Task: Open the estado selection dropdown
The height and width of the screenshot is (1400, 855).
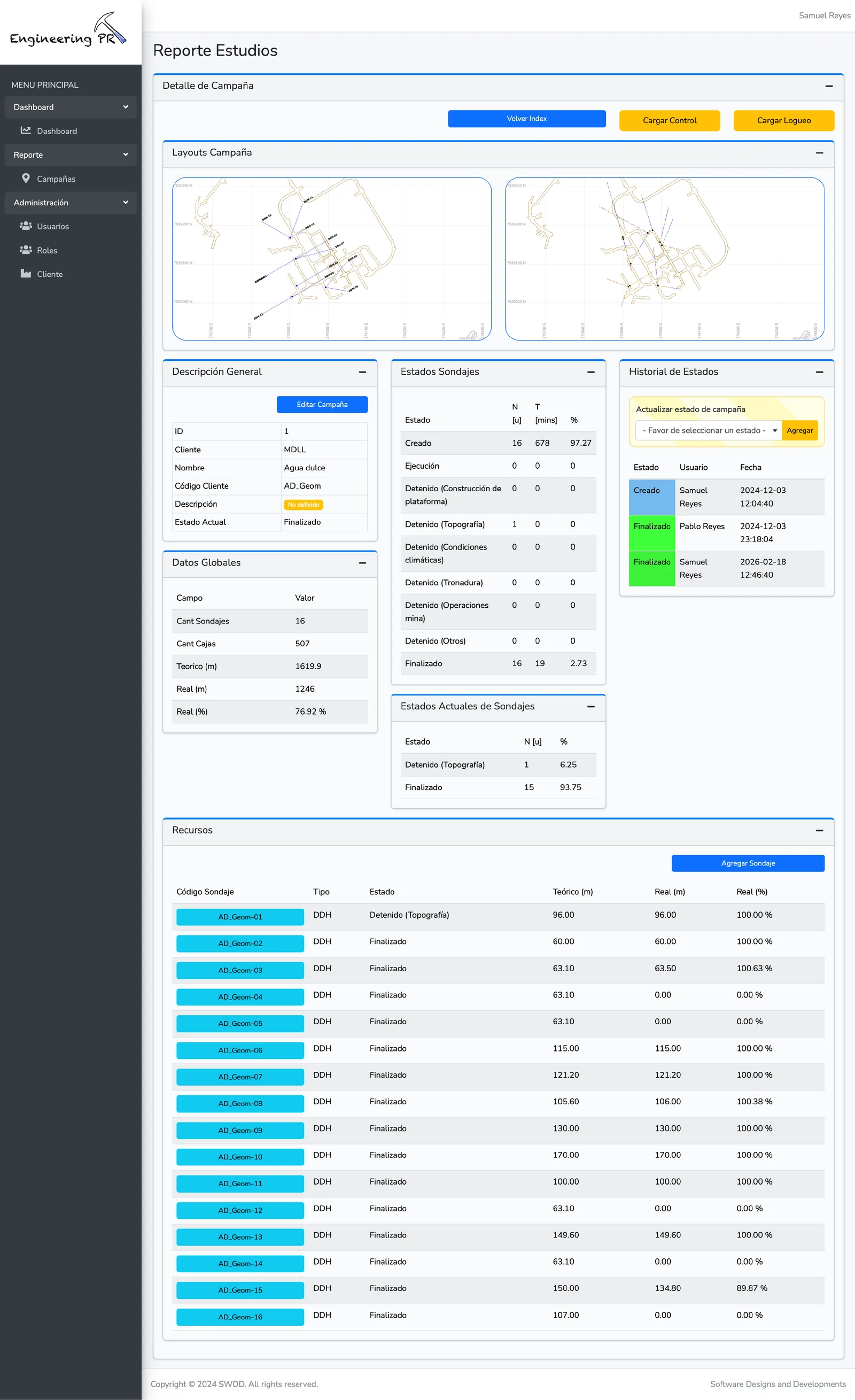Action: coord(709,431)
